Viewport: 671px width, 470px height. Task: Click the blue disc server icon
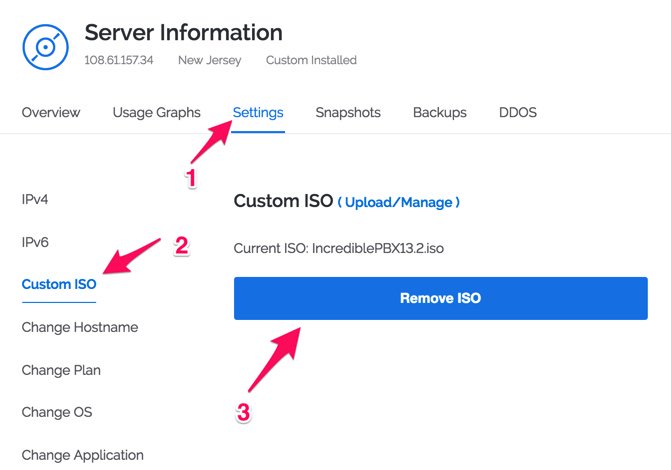[45, 47]
